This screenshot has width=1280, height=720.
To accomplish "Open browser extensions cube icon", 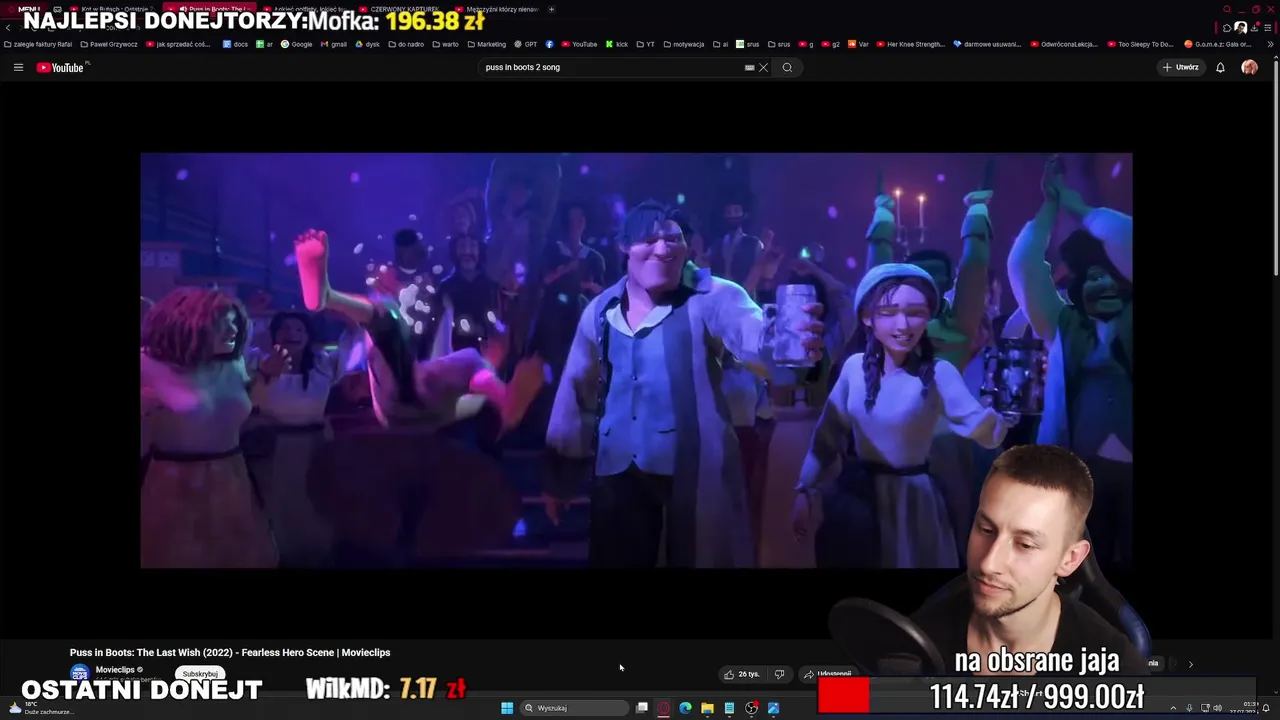I will click(x=1227, y=28).
